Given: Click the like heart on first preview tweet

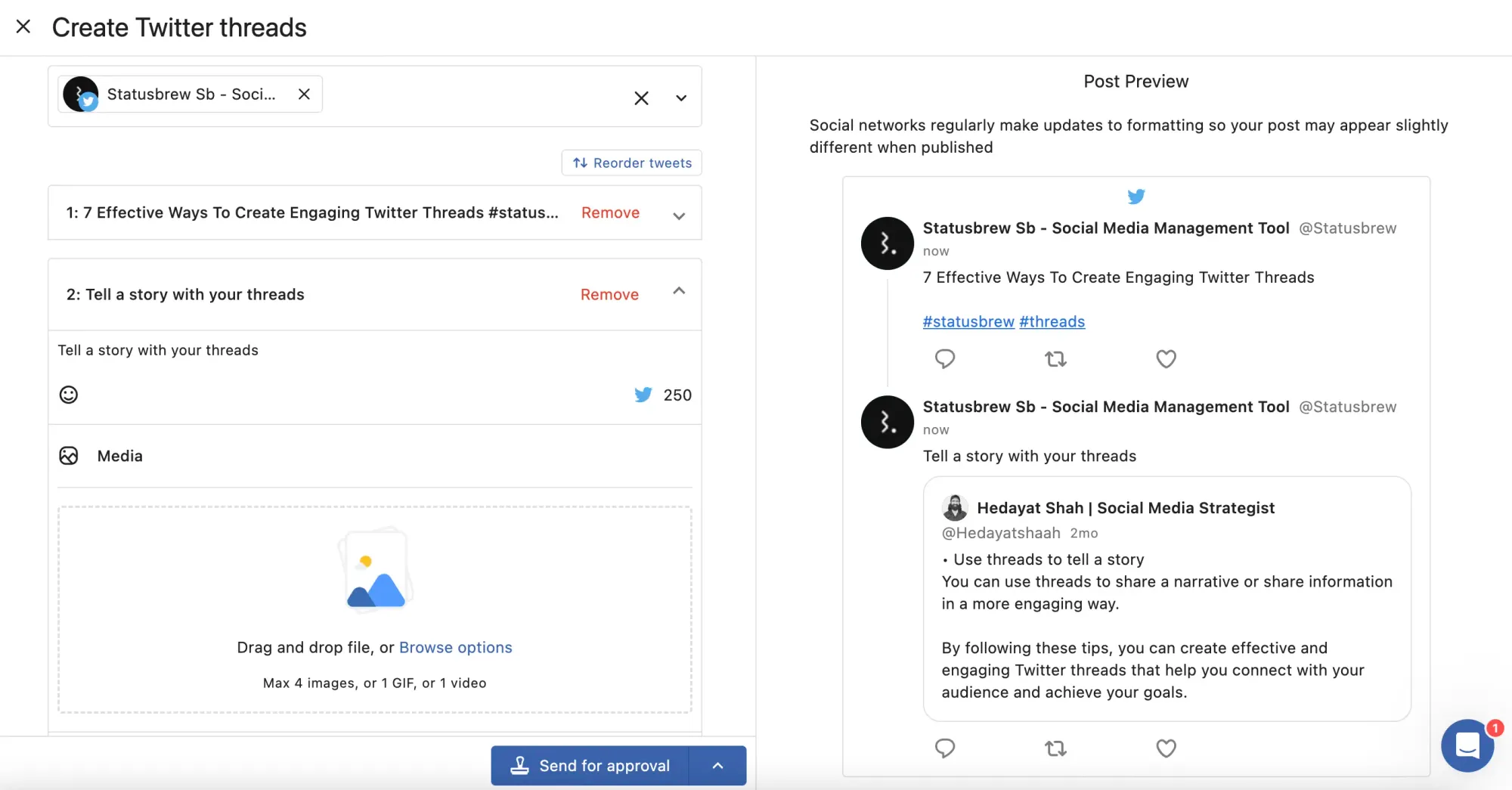Looking at the screenshot, I should tap(1166, 359).
